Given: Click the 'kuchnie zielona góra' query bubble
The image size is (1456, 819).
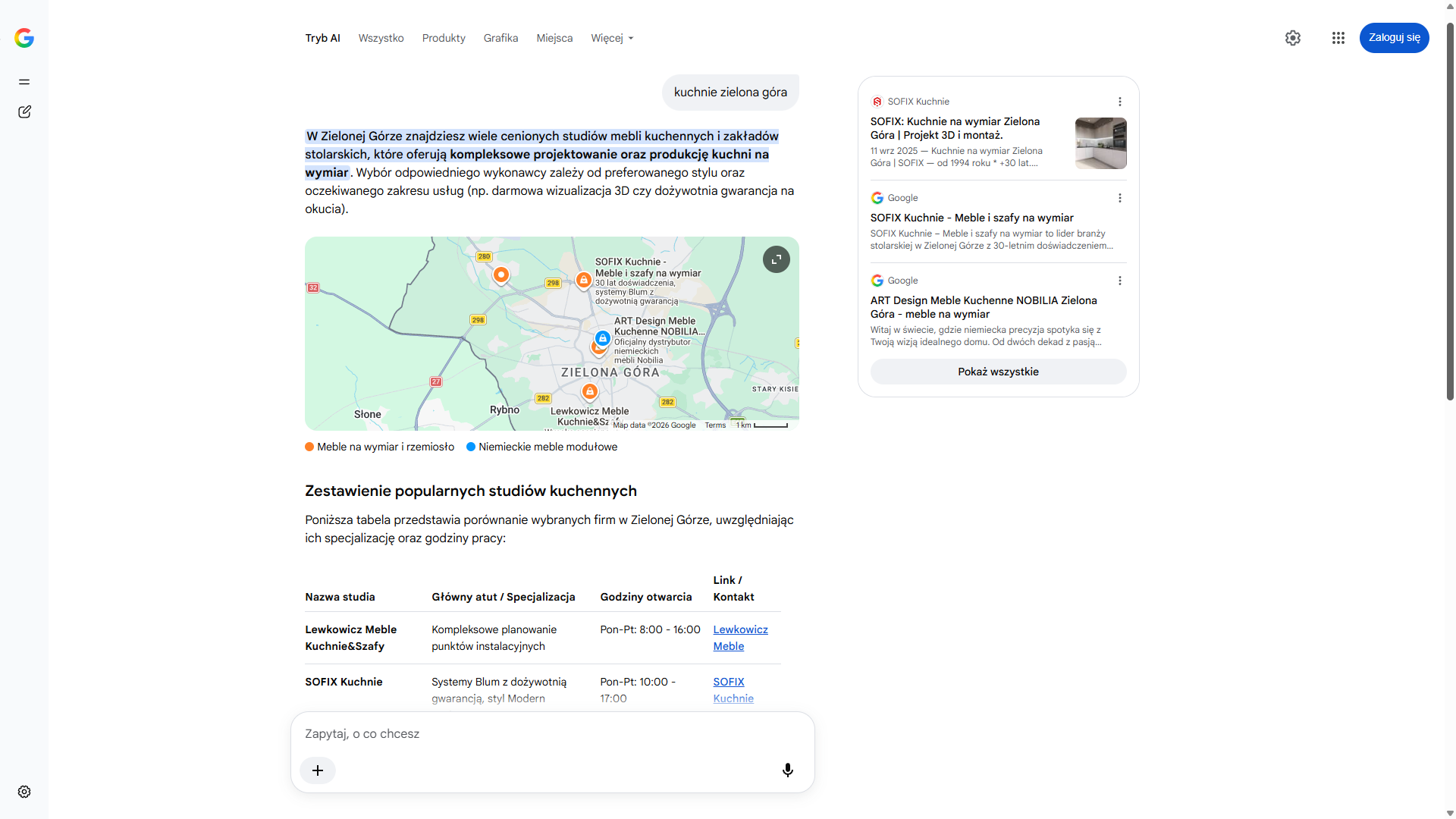Looking at the screenshot, I should click(x=730, y=93).
